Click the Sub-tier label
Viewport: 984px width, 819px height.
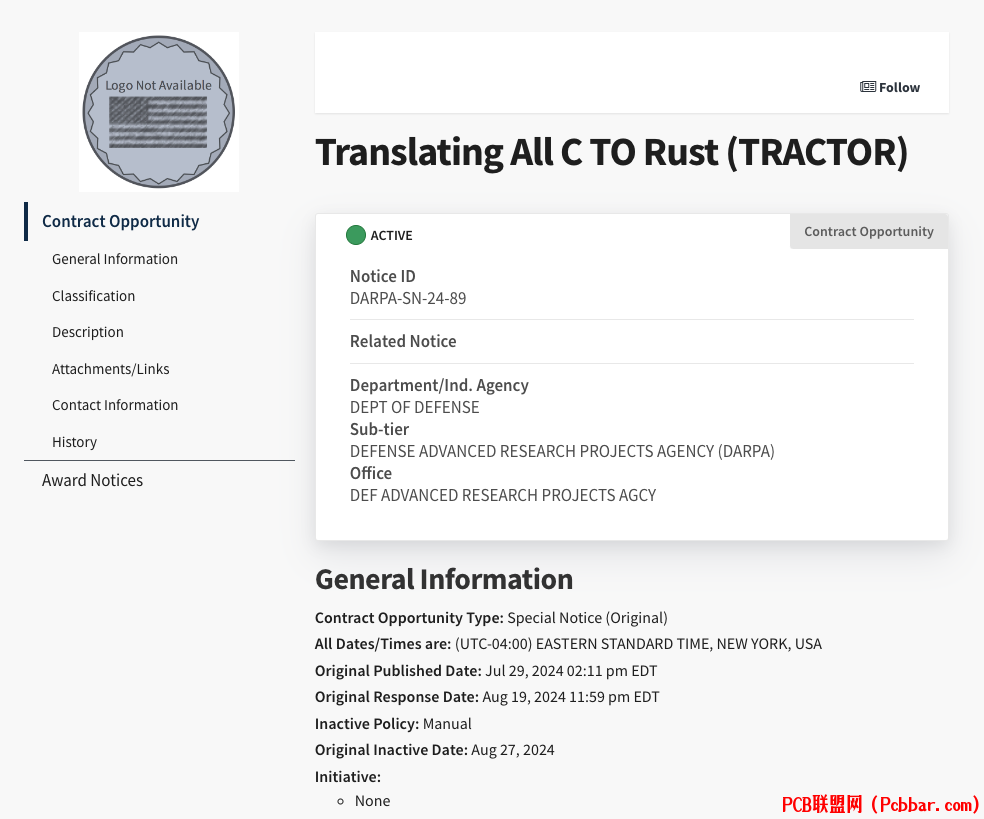[x=380, y=429]
